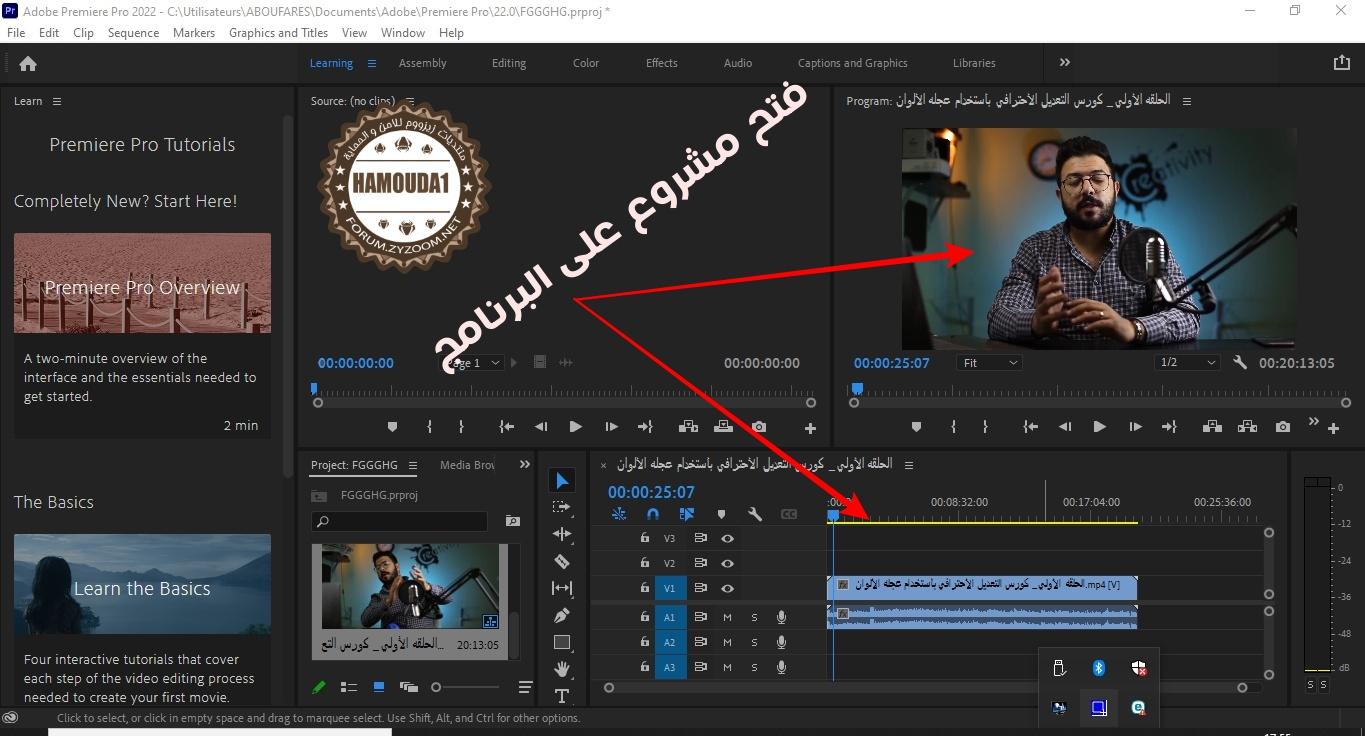Switch to the Color workspace
This screenshot has height=736, width=1365.
[x=586, y=63]
